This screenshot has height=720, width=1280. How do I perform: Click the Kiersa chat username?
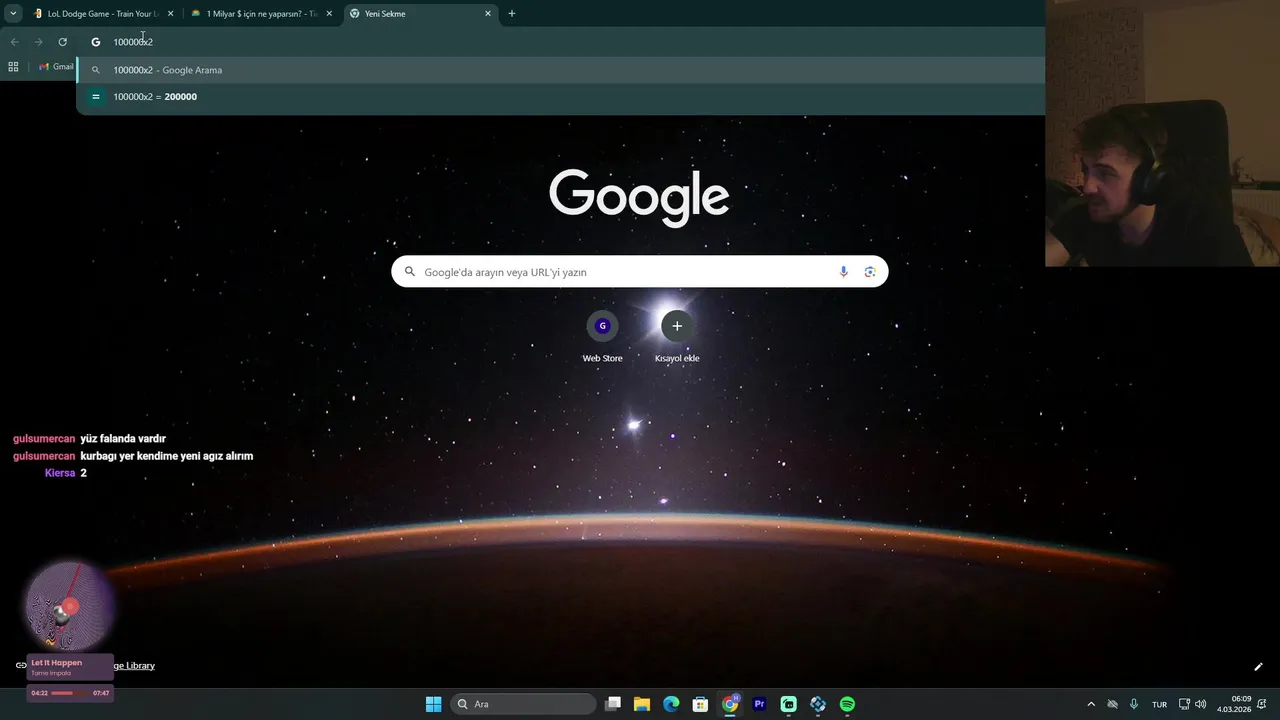coord(60,473)
